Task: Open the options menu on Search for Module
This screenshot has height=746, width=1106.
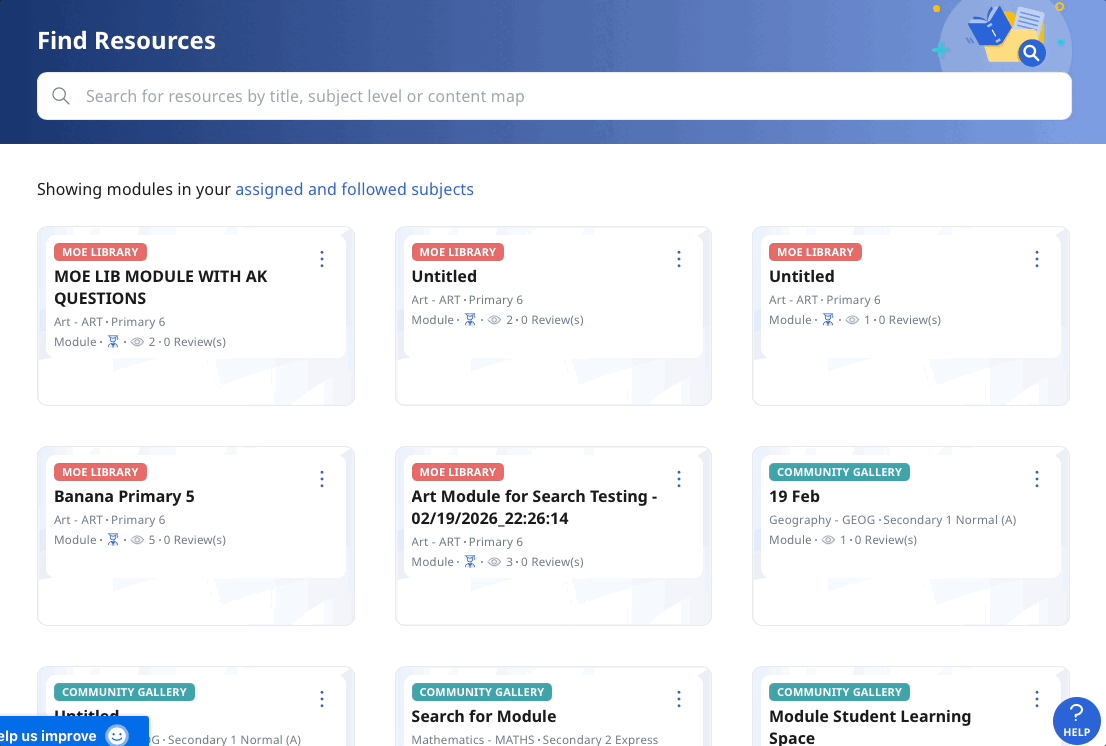Action: point(679,698)
